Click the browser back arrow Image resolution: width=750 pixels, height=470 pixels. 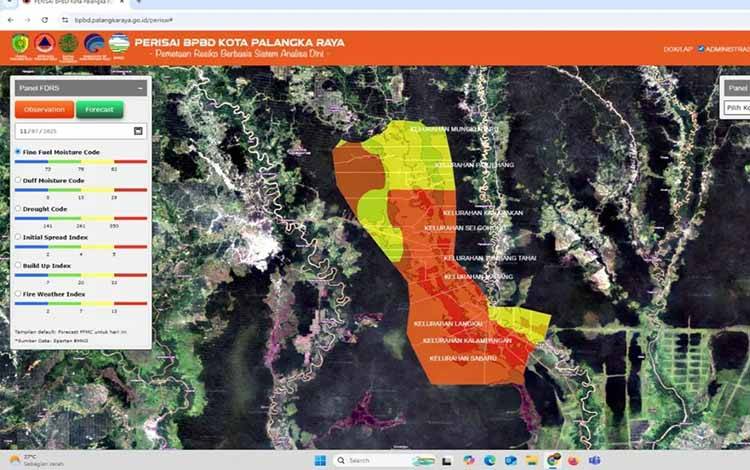11,20
